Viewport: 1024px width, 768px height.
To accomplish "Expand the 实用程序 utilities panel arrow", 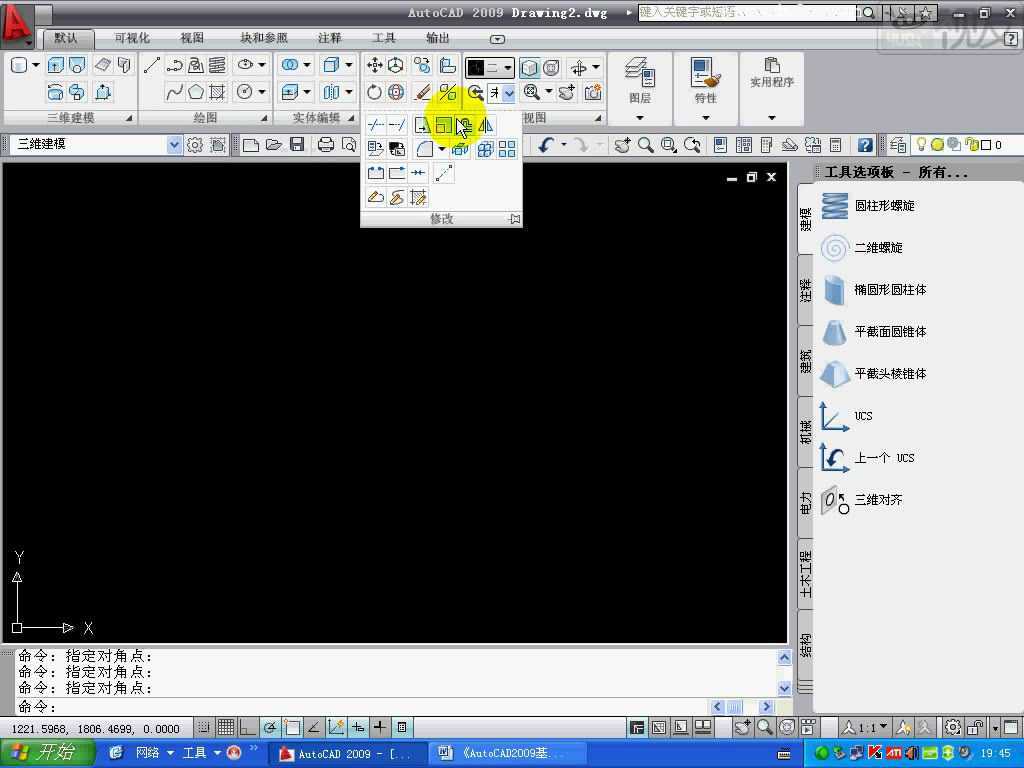I will 772,118.
